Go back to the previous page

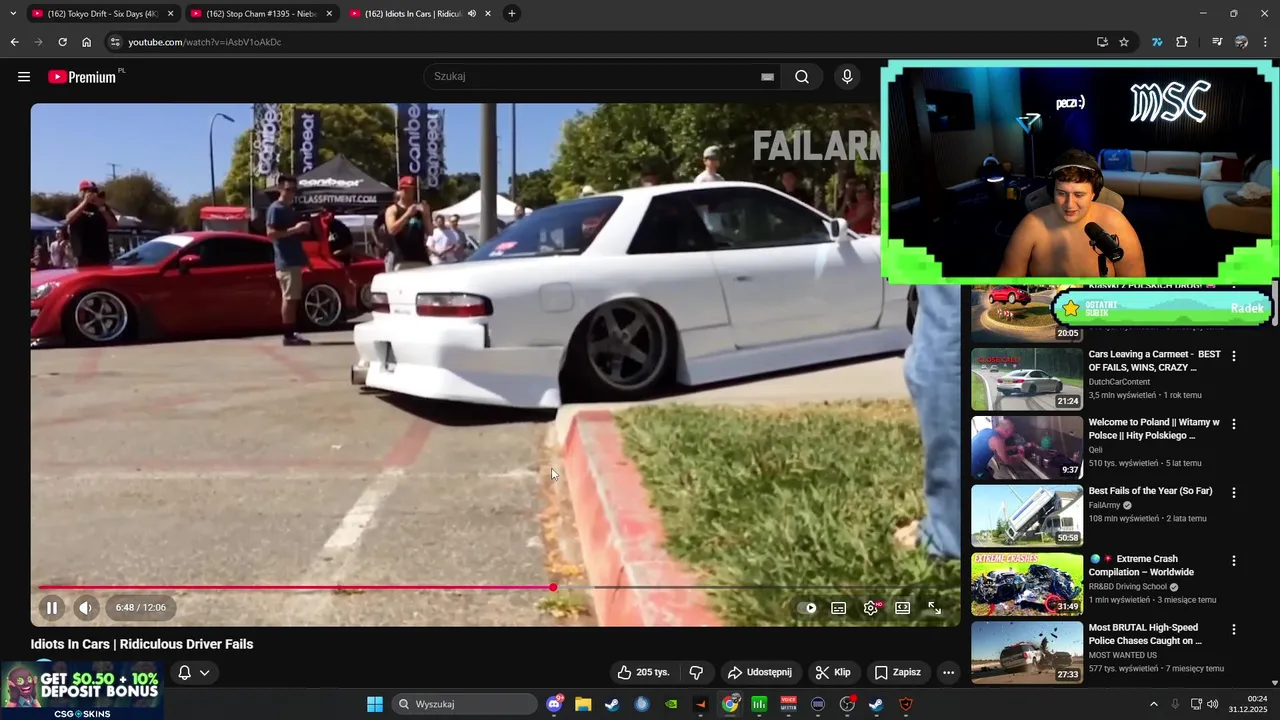[14, 42]
